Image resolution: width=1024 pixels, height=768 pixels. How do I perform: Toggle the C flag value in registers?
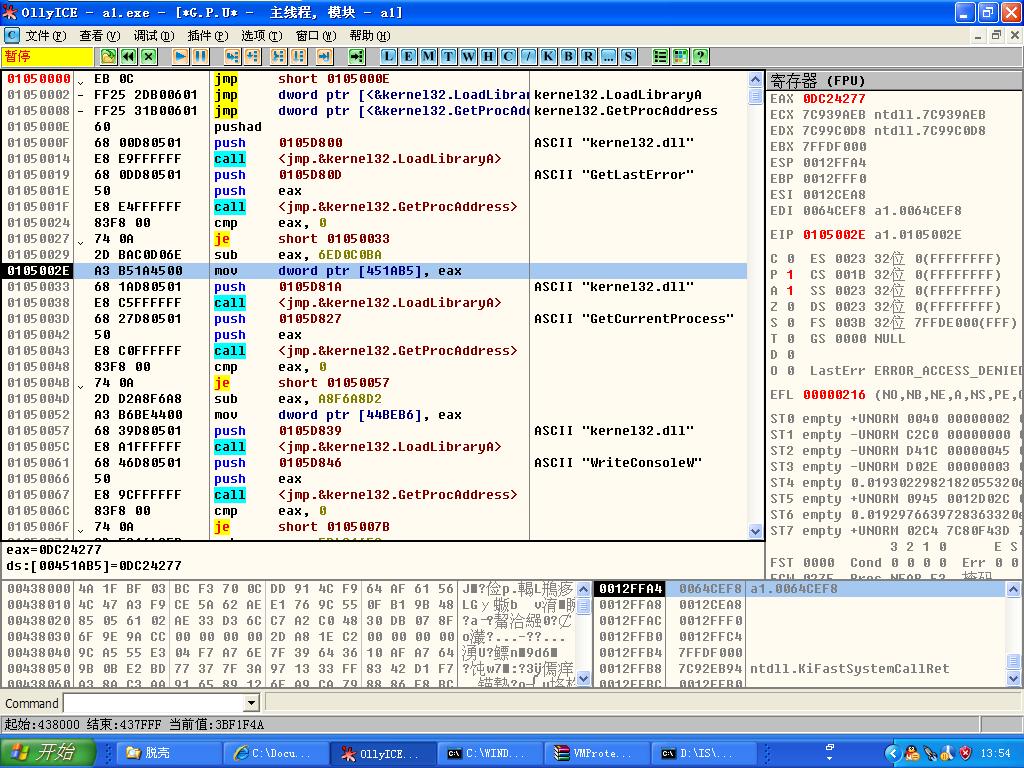point(790,259)
